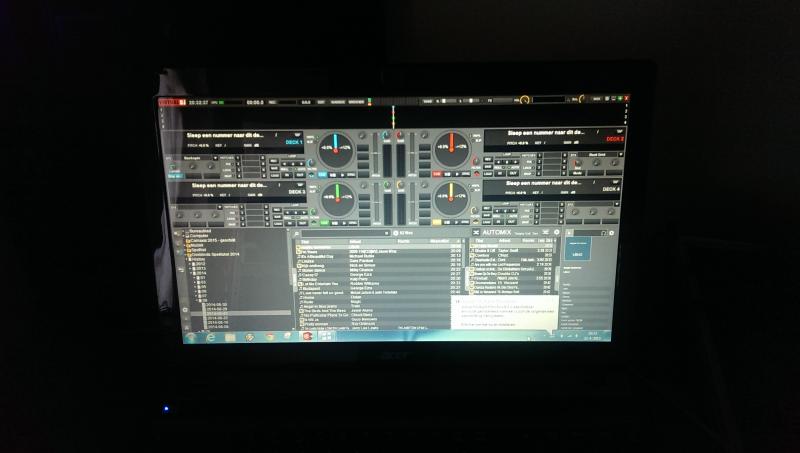Image resolution: width=800 pixels, height=453 pixels.
Task: Open Internet Explorer from the taskbar
Action: [211, 338]
